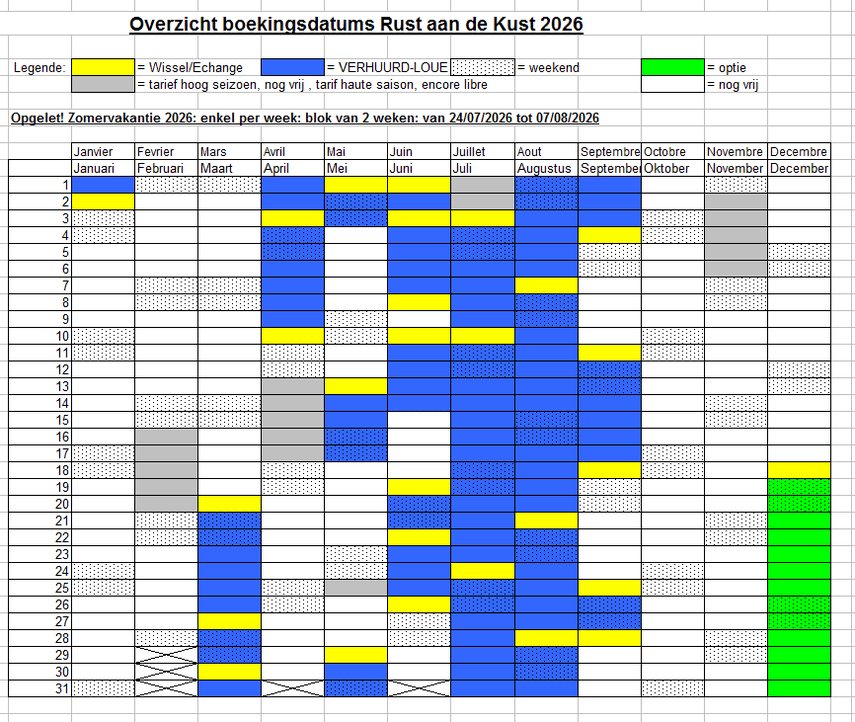The height and width of the screenshot is (722, 855).
Task: Select the yellow cell for 24 Juli
Action: click(483, 571)
